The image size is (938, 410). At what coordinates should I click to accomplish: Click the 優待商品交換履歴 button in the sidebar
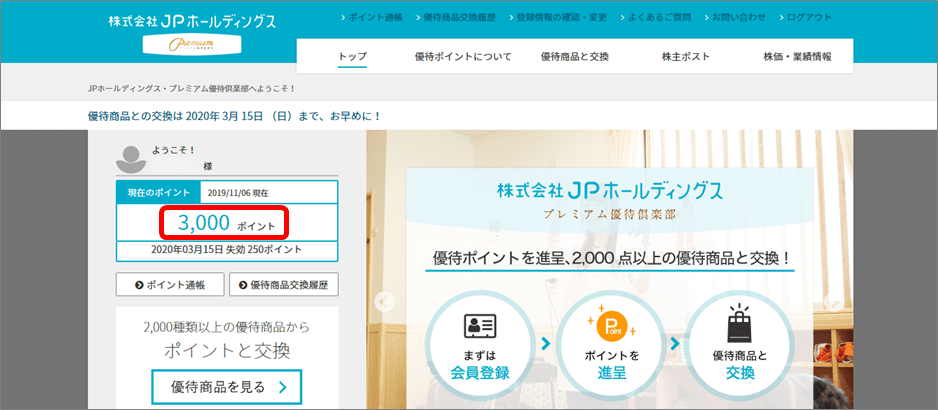coord(284,285)
